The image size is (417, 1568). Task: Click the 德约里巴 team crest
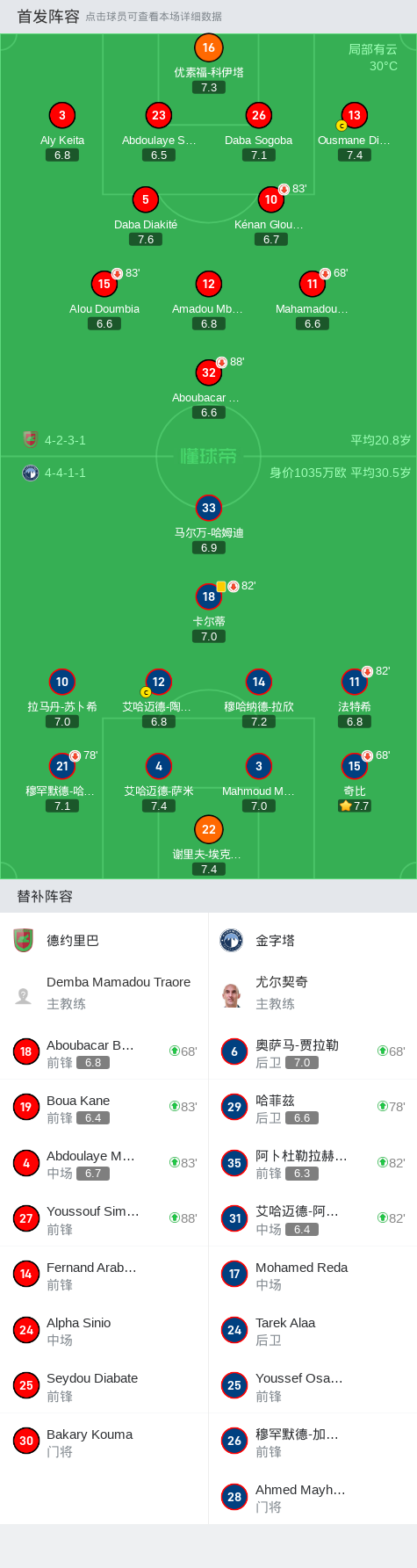click(24, 941)
